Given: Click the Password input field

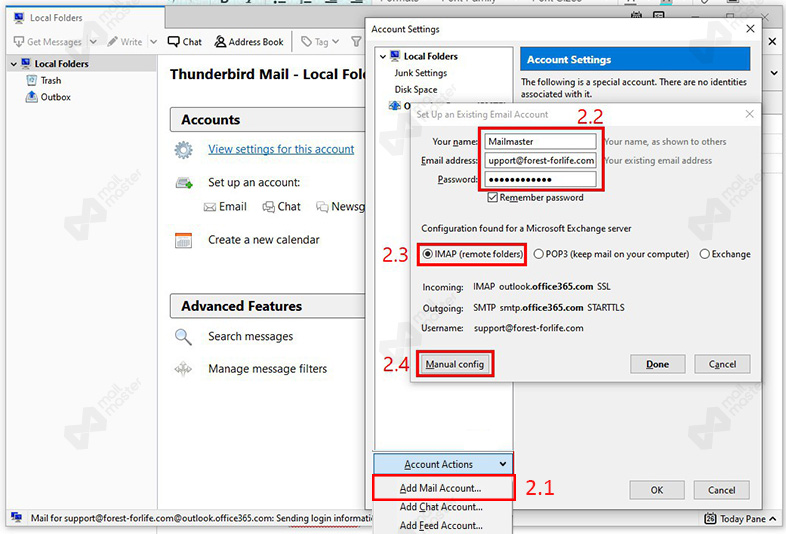Looking at the screenshot, I should 540,180.
